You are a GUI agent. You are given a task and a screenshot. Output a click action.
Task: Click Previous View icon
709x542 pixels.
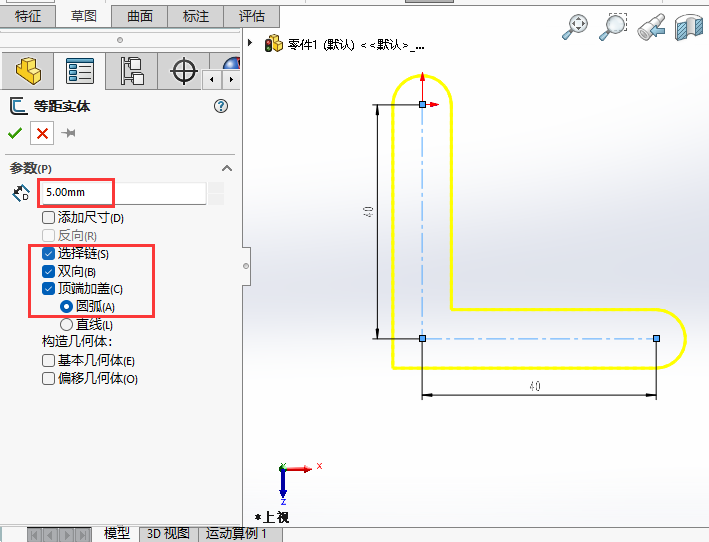[x=651, y=26]
